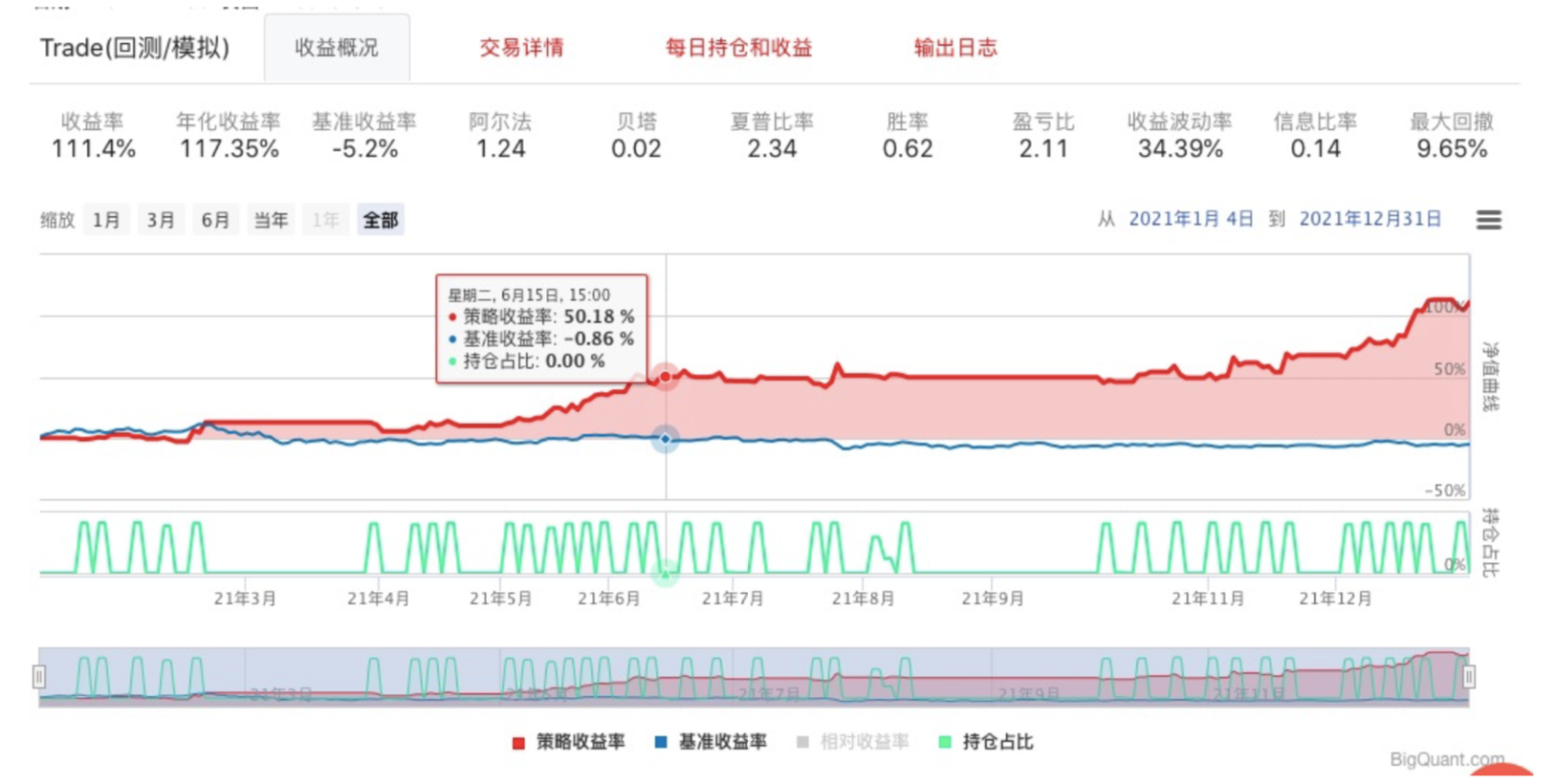
Task: Edit end date 2021年12月31日
Action: point(1369,219)
